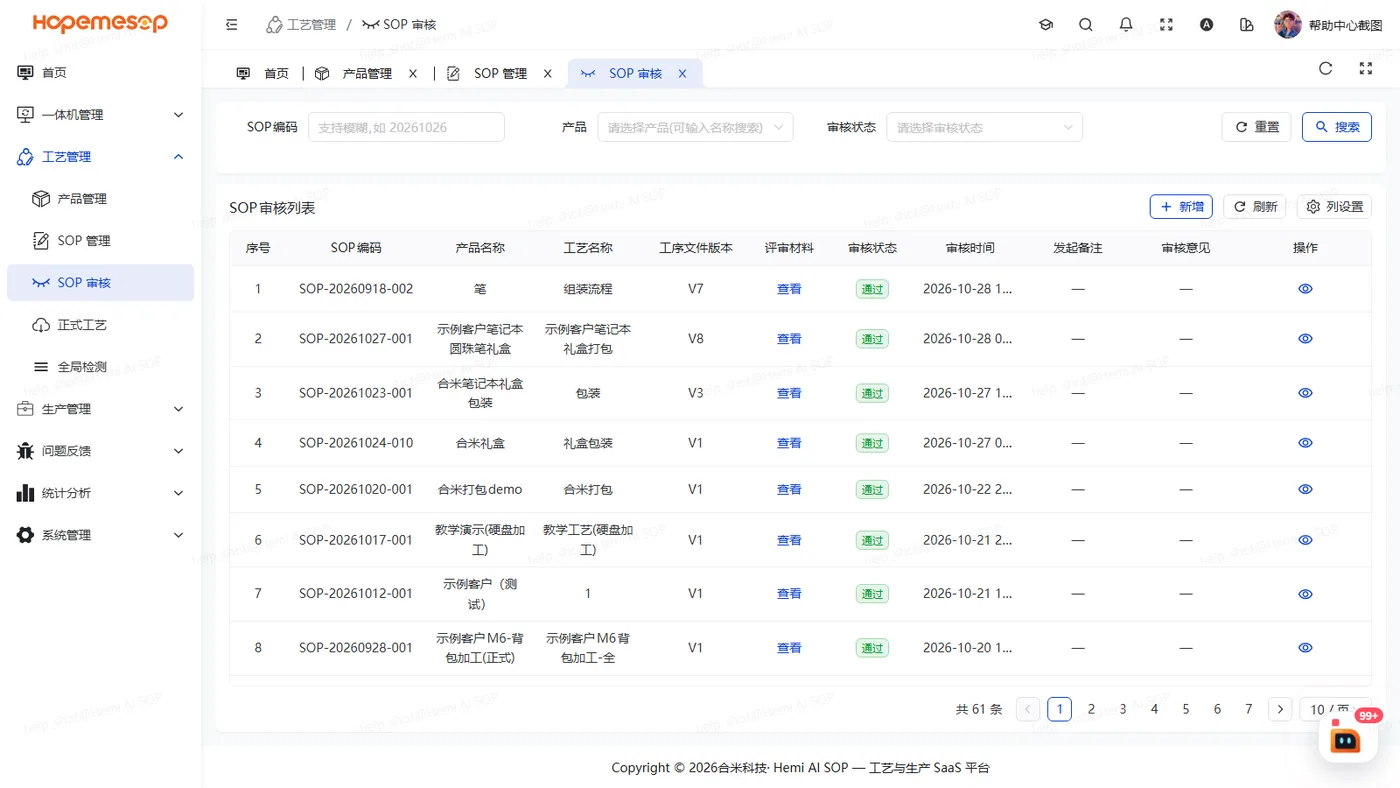Click the eye icon for SOP-20260928-001
The height and width of the screenshot is (788, 1400).
click(x=1305, y=648)
